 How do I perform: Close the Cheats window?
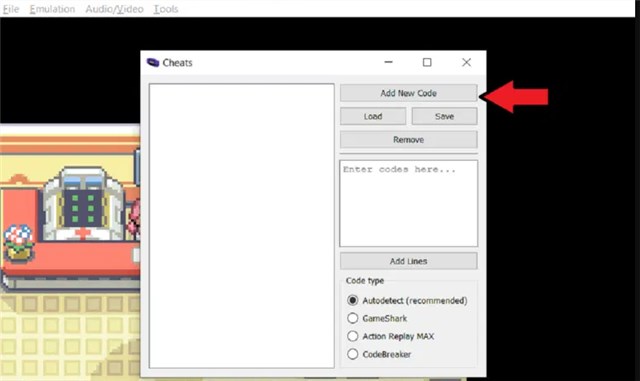[x=467, y=62]
